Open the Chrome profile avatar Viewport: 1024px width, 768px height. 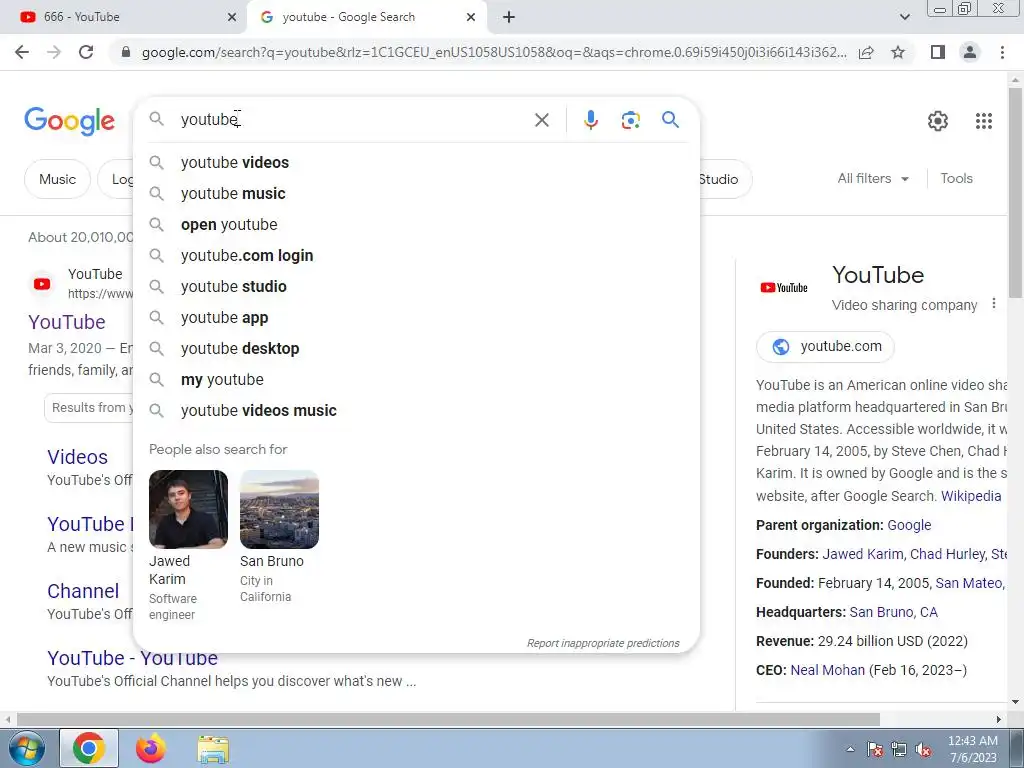[970, 52]
